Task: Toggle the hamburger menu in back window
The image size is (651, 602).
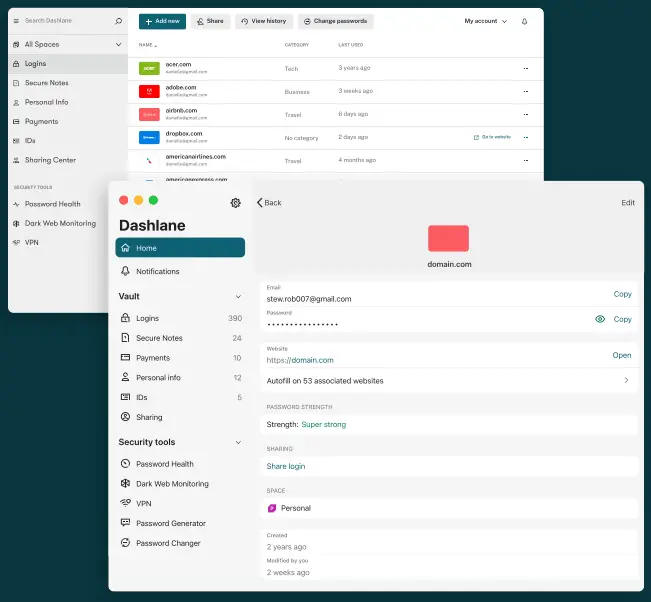Action: pyautogui.click(x=16, y=20)
